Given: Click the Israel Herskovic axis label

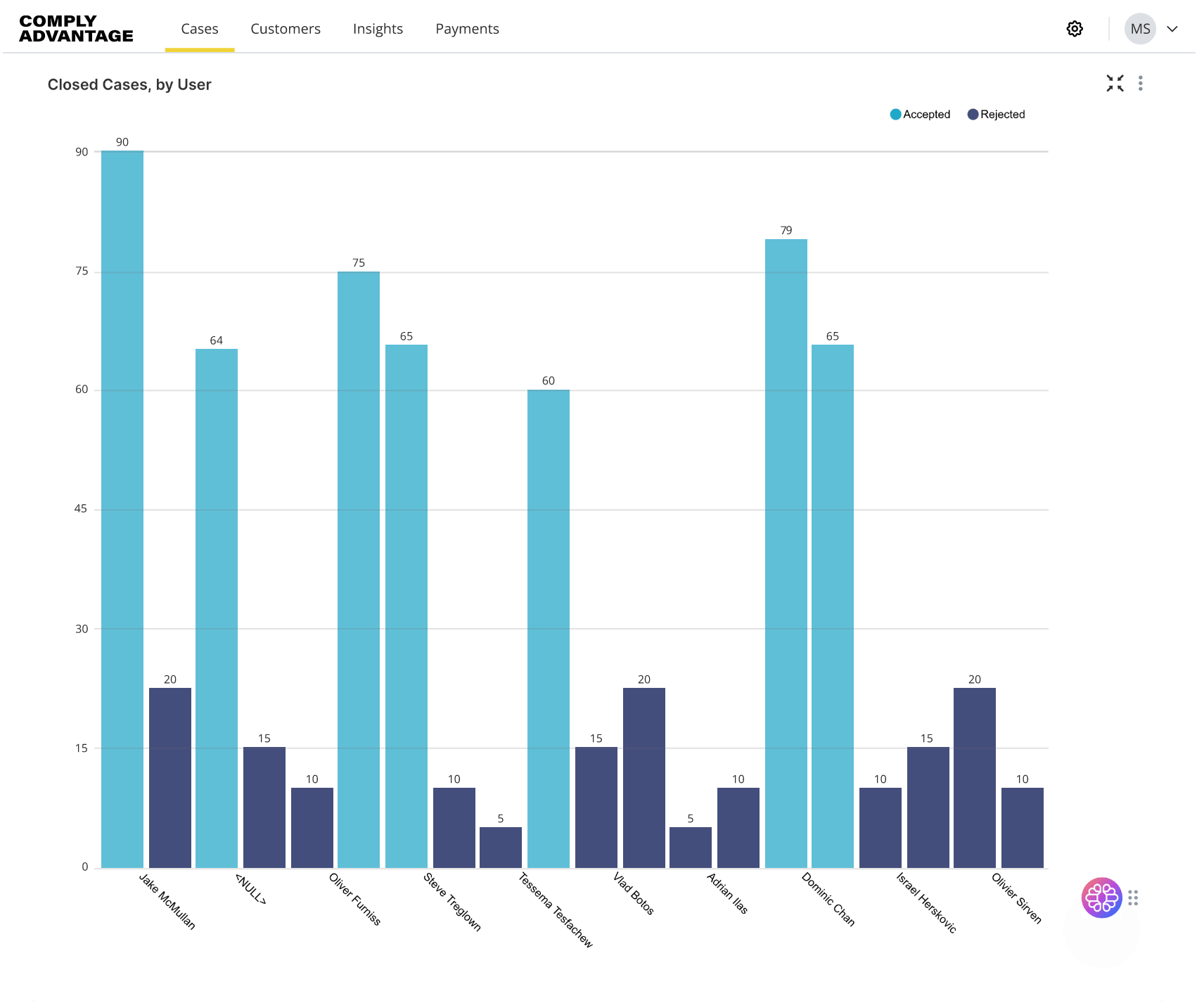Looking at the screenshot, I should [x=926, y=903].
